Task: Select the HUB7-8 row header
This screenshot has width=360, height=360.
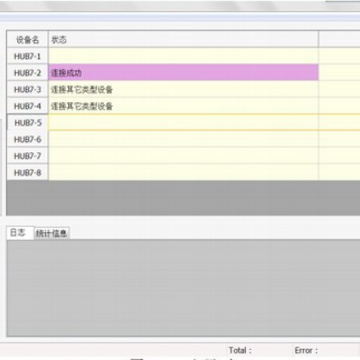Action: 27,172
